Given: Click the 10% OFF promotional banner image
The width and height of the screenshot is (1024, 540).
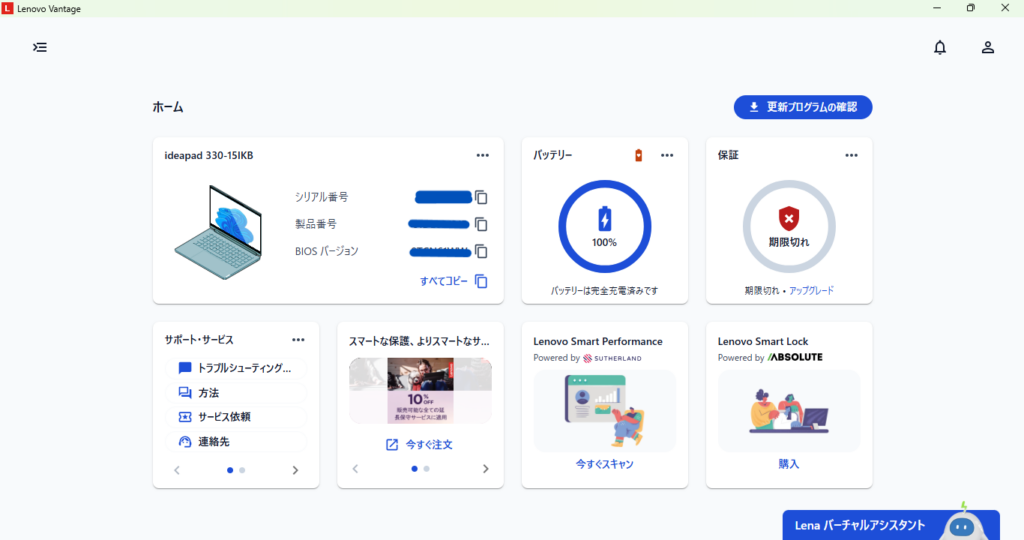Looking at the screenshot, I should (x=421, y=390).
